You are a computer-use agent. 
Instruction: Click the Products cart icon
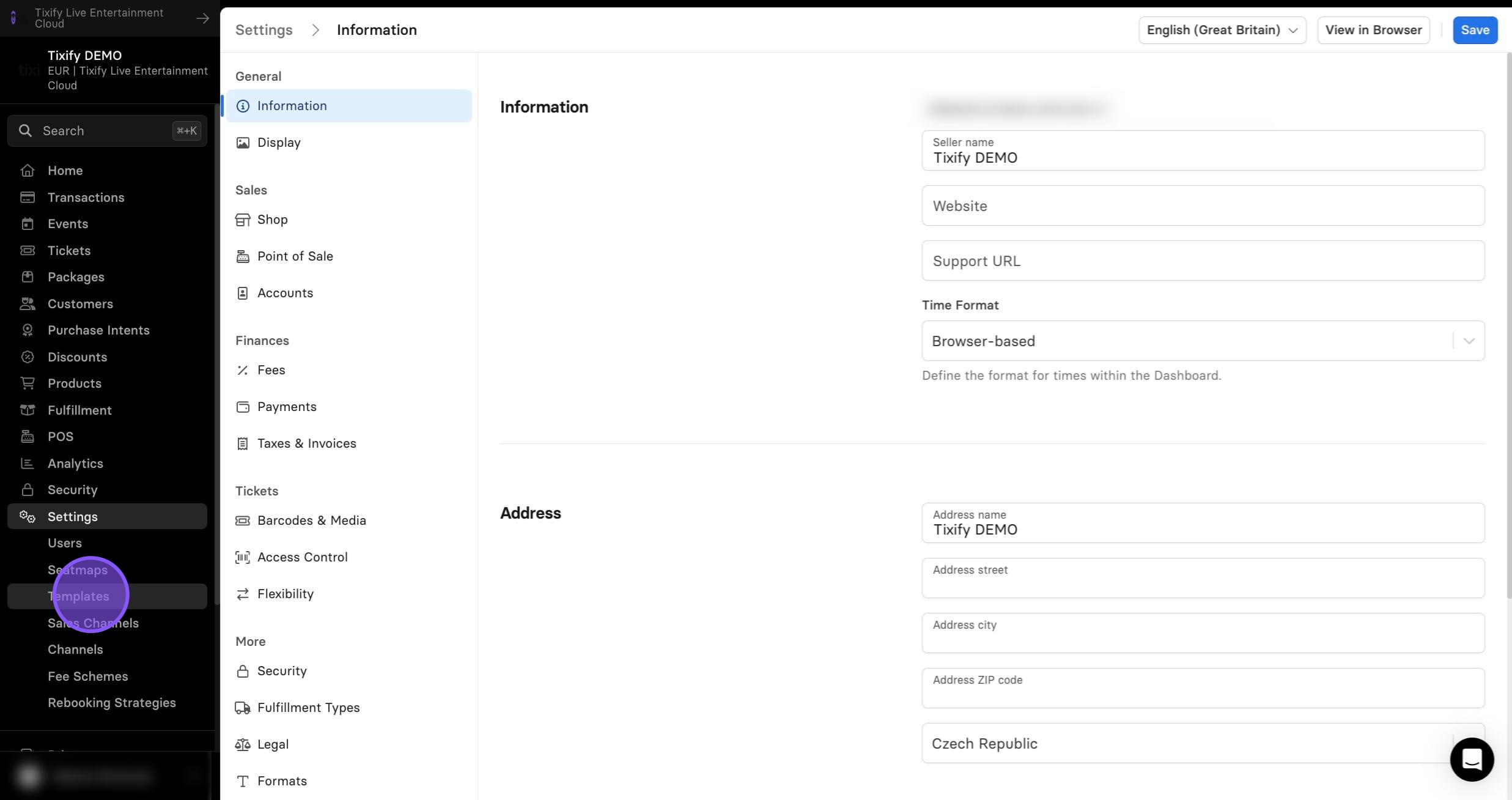27,383
